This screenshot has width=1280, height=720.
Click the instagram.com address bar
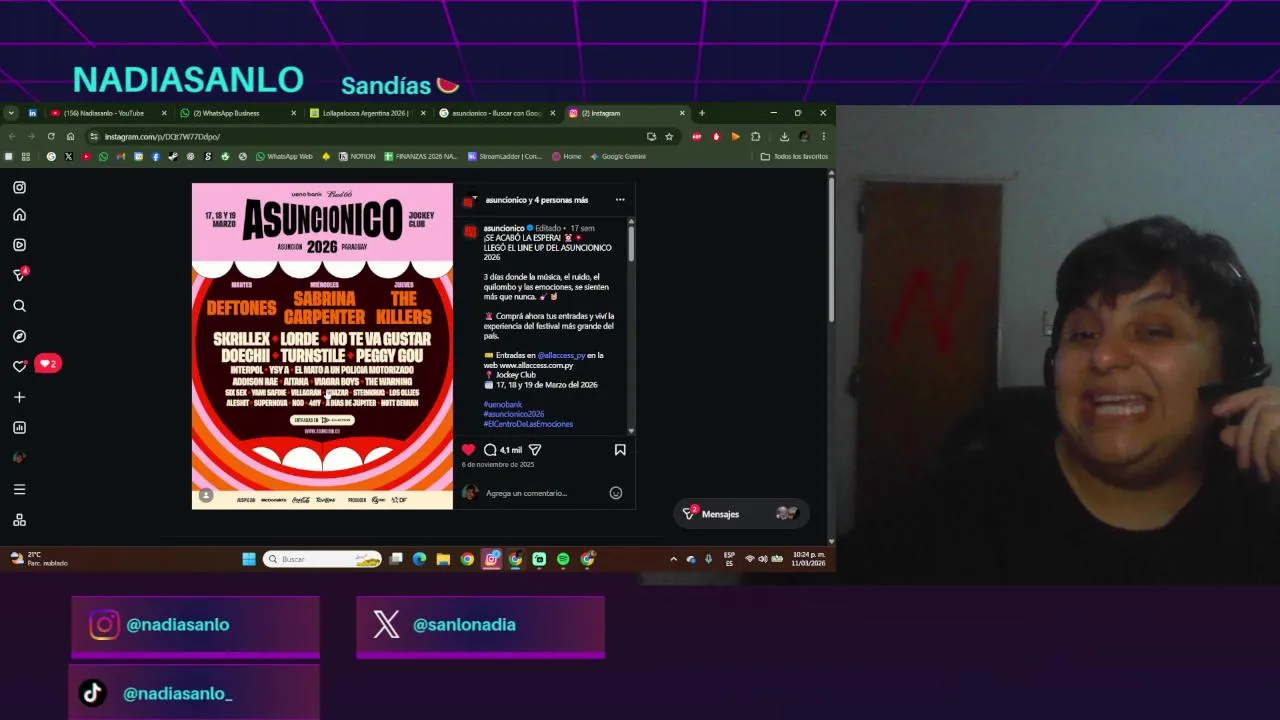coord(370,136)
